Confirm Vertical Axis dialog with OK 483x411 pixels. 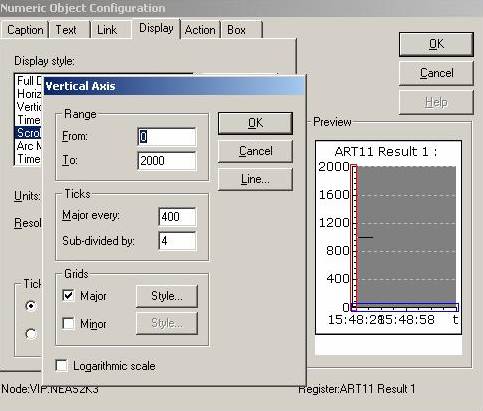[255, 123]
